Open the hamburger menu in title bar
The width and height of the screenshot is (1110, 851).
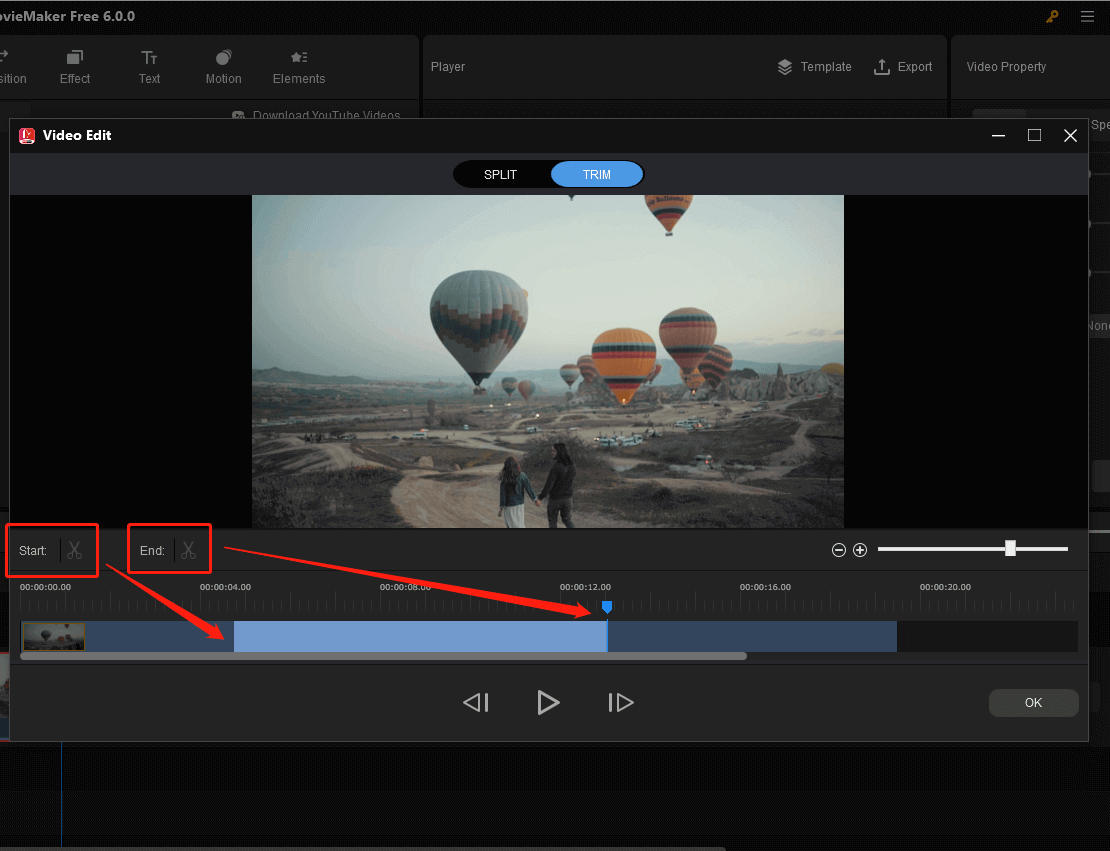1088,16
